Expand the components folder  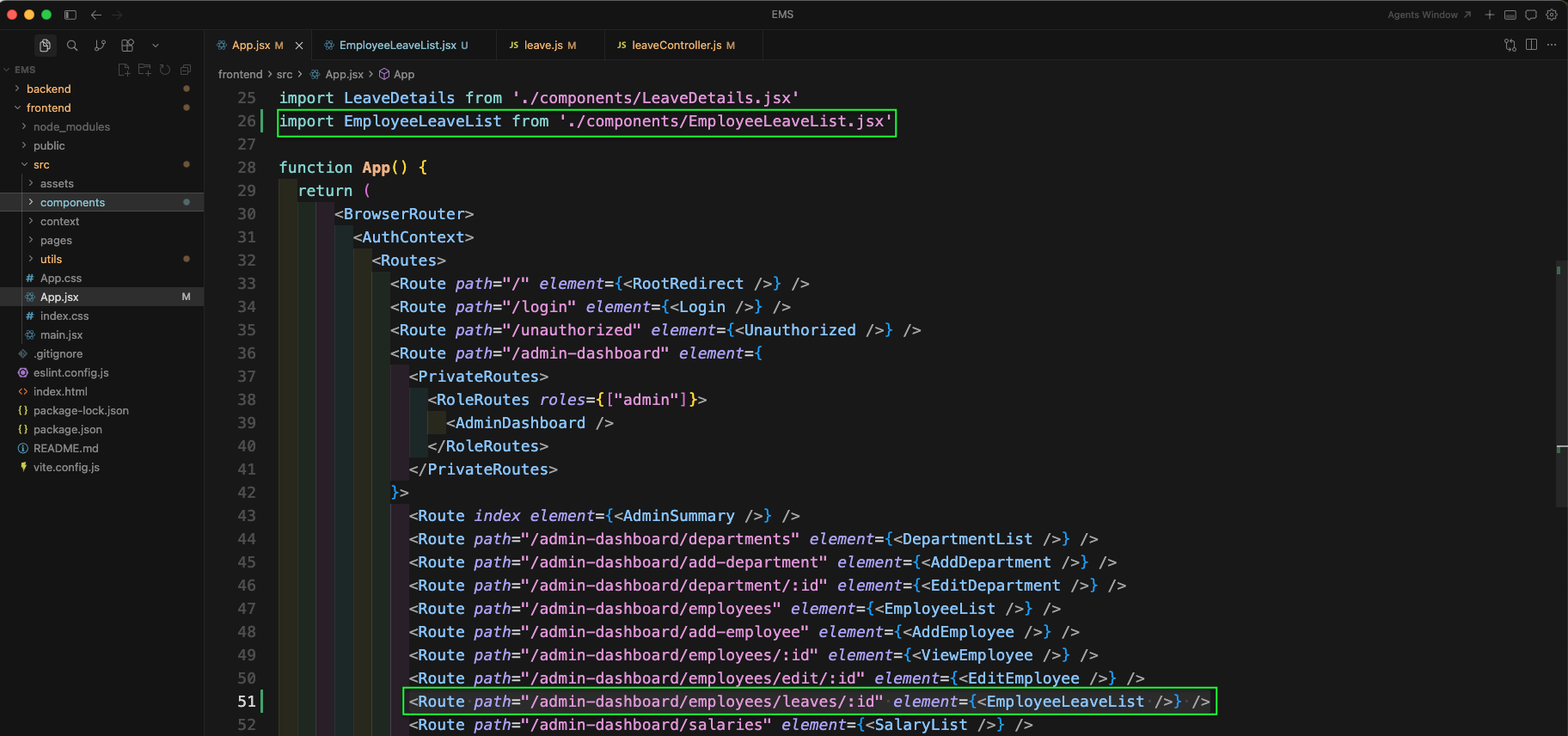[101, 202]
